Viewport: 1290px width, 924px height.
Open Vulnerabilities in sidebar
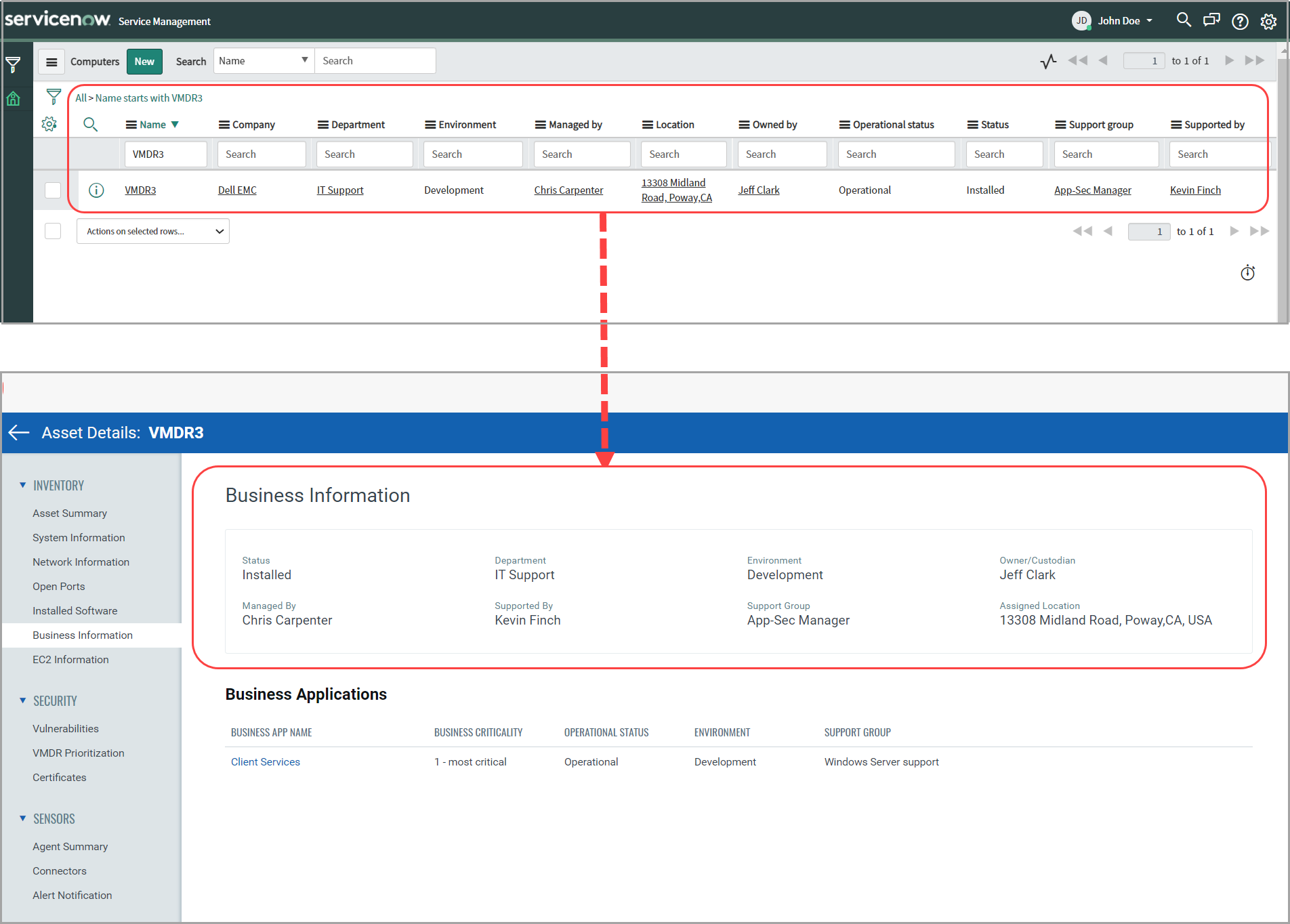pyautogui.click(x=66, y=729)
